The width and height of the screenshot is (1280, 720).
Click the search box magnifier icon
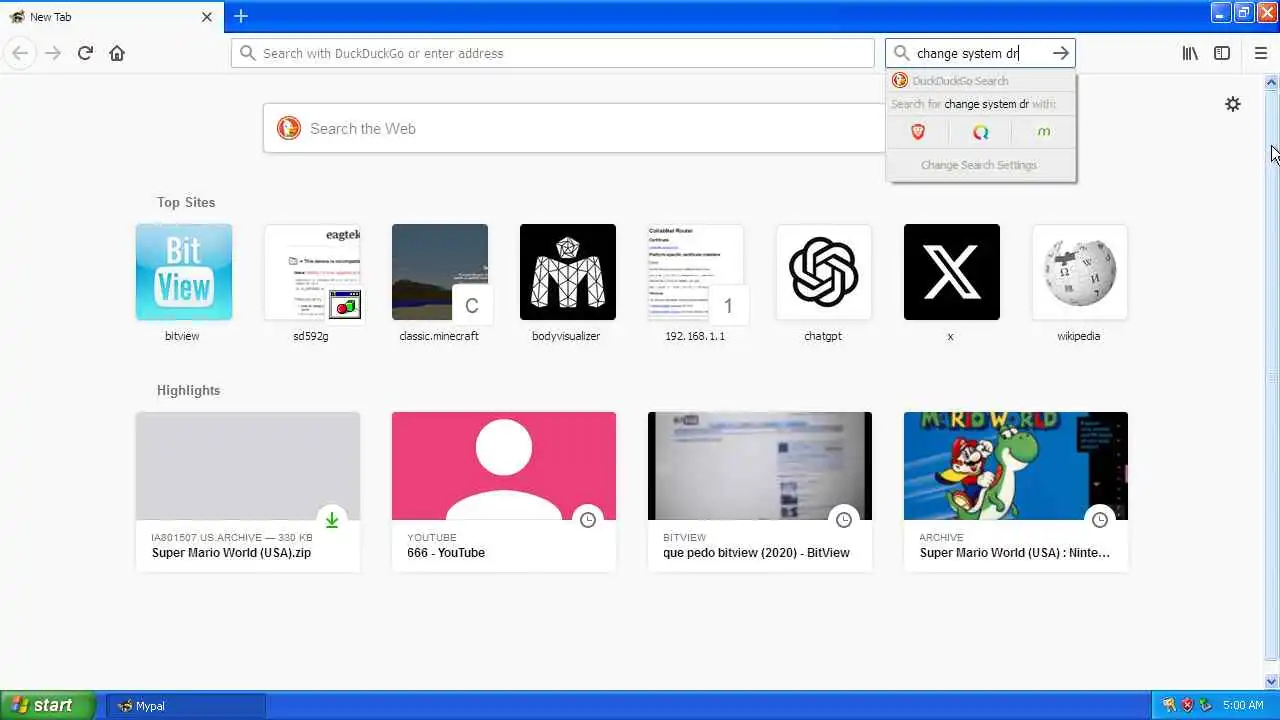[x=902, y=53]
